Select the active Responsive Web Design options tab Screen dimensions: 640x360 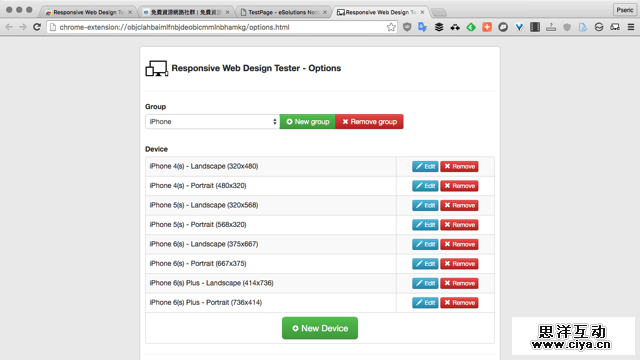pos(380,12)
